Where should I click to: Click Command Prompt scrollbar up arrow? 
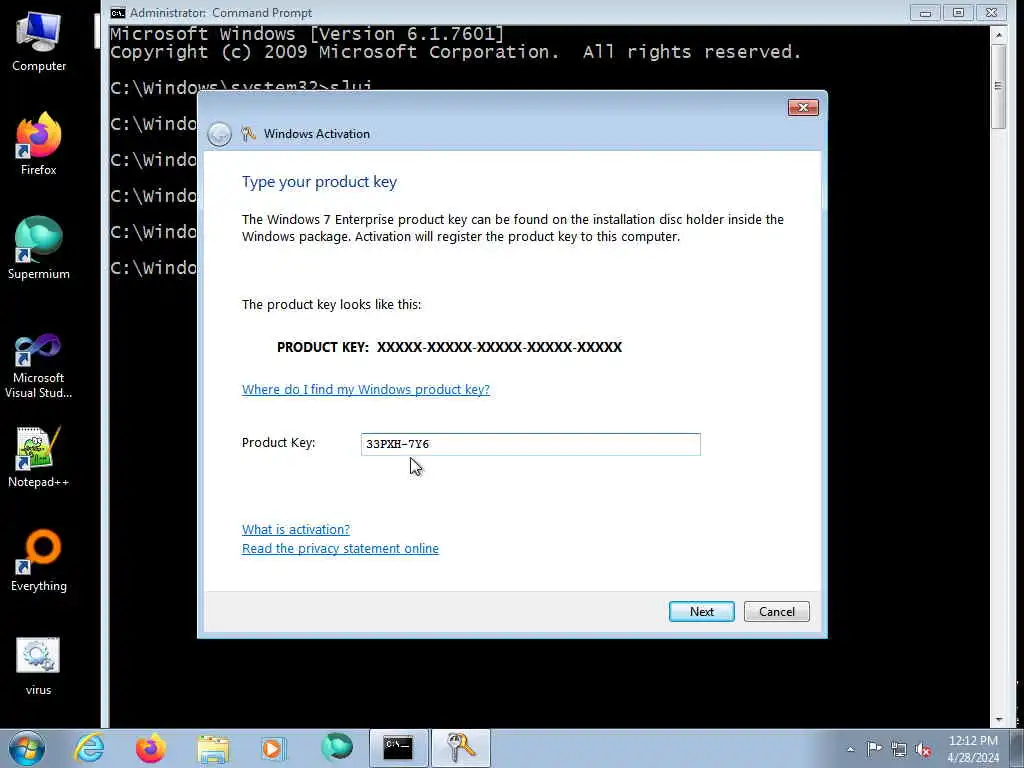[999, 35]
